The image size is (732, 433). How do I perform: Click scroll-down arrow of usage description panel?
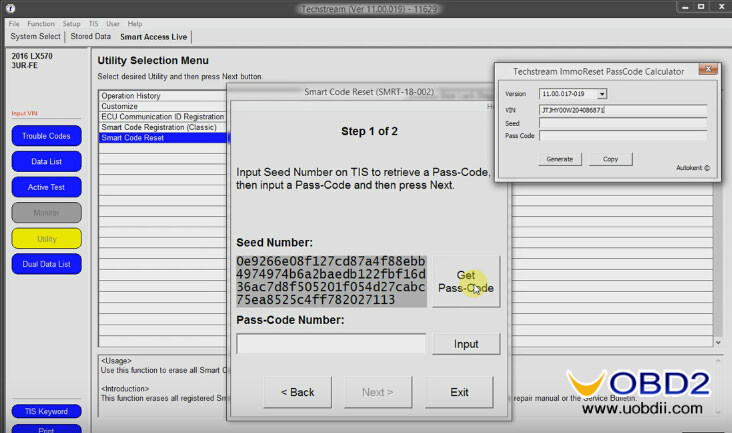pos(718,412)
